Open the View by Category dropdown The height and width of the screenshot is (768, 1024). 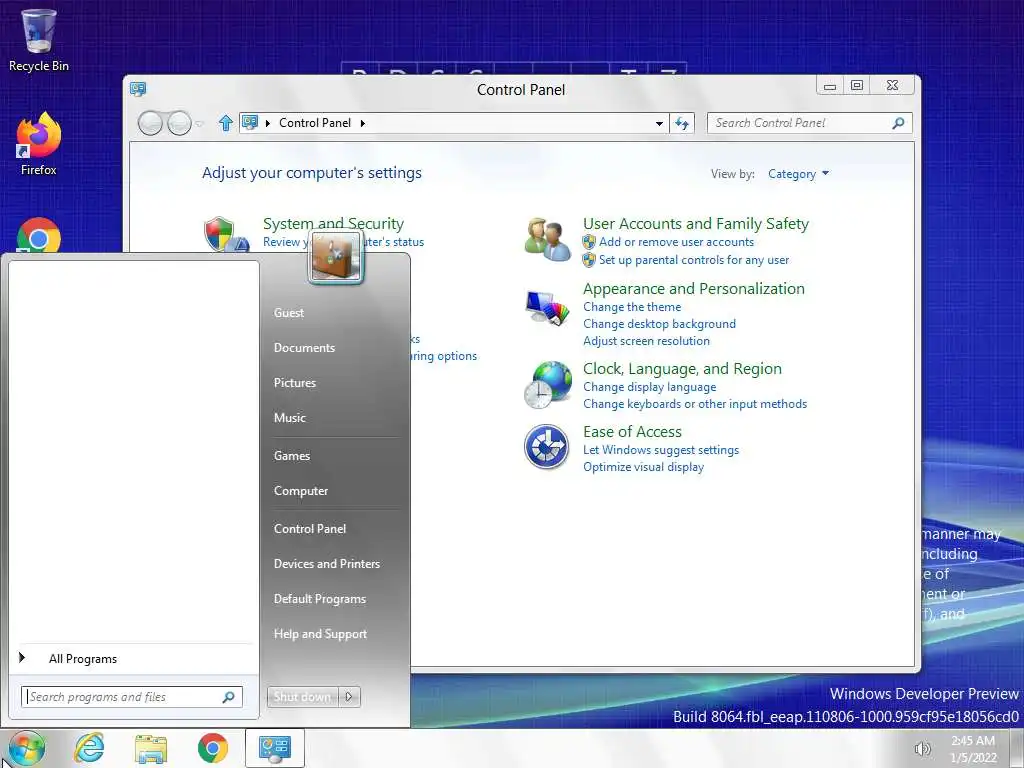pyautogui.click(x=798, y=174)
